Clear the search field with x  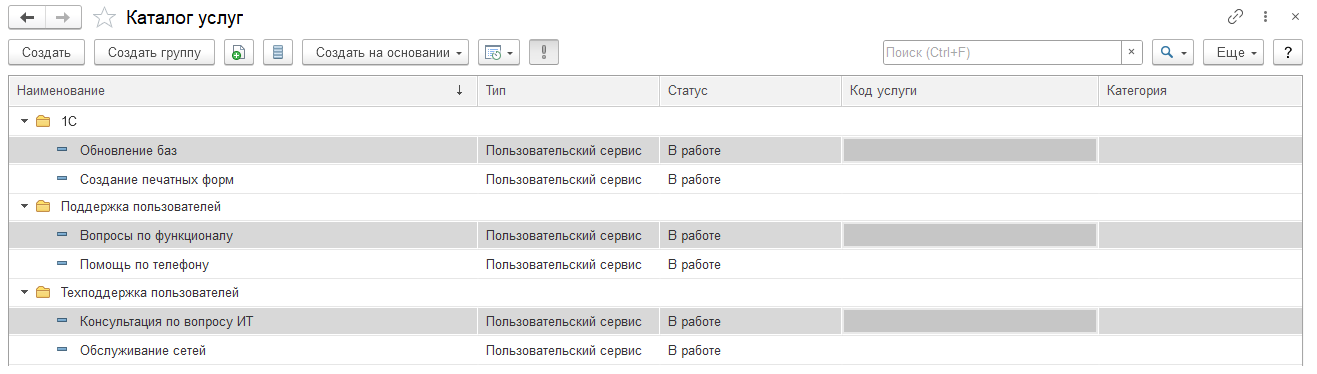[x=1131, y=52]
